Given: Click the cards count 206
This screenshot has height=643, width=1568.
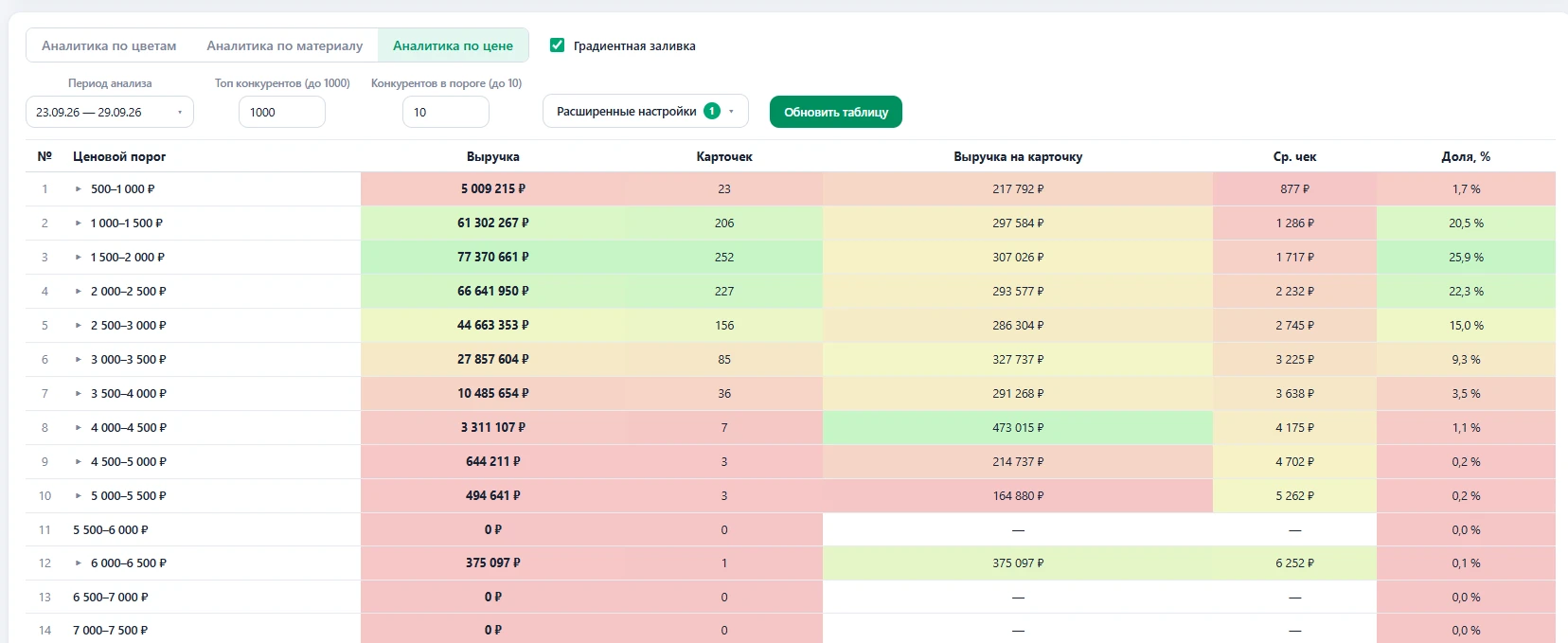Looking at the screenshot, I should [x=724, y=223].
